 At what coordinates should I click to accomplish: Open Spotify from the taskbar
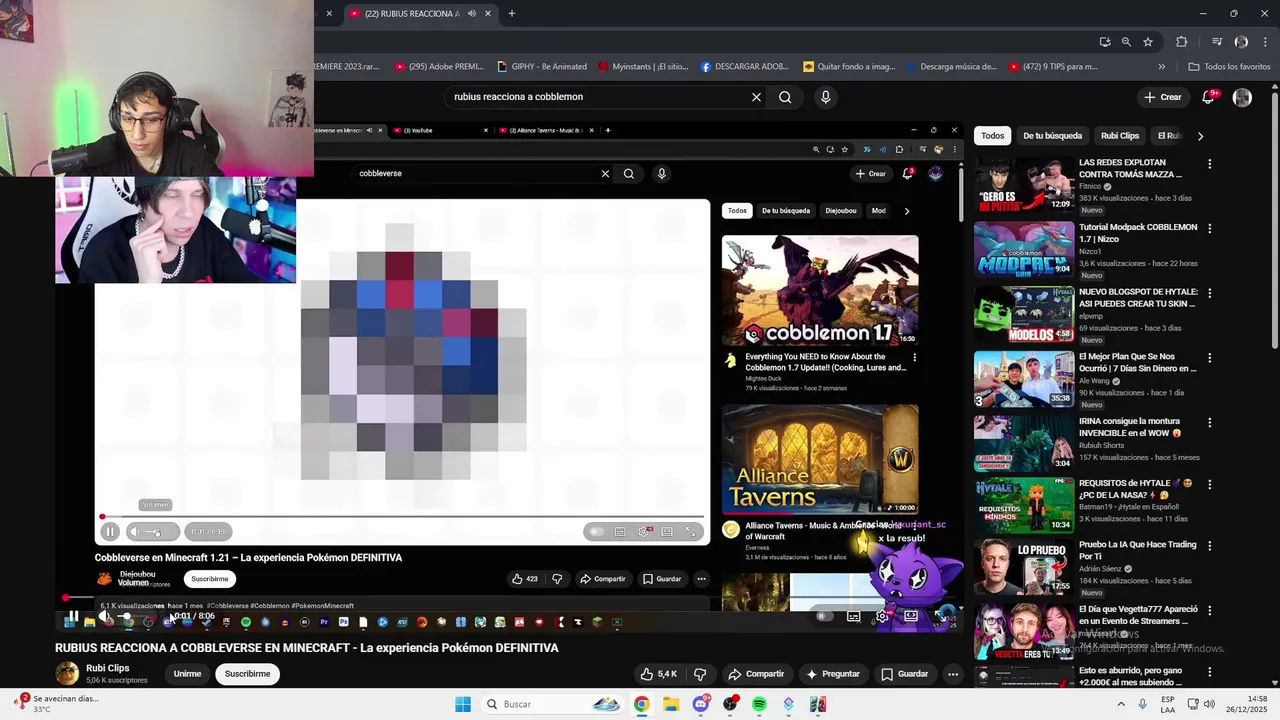click(x=759, y=704)
